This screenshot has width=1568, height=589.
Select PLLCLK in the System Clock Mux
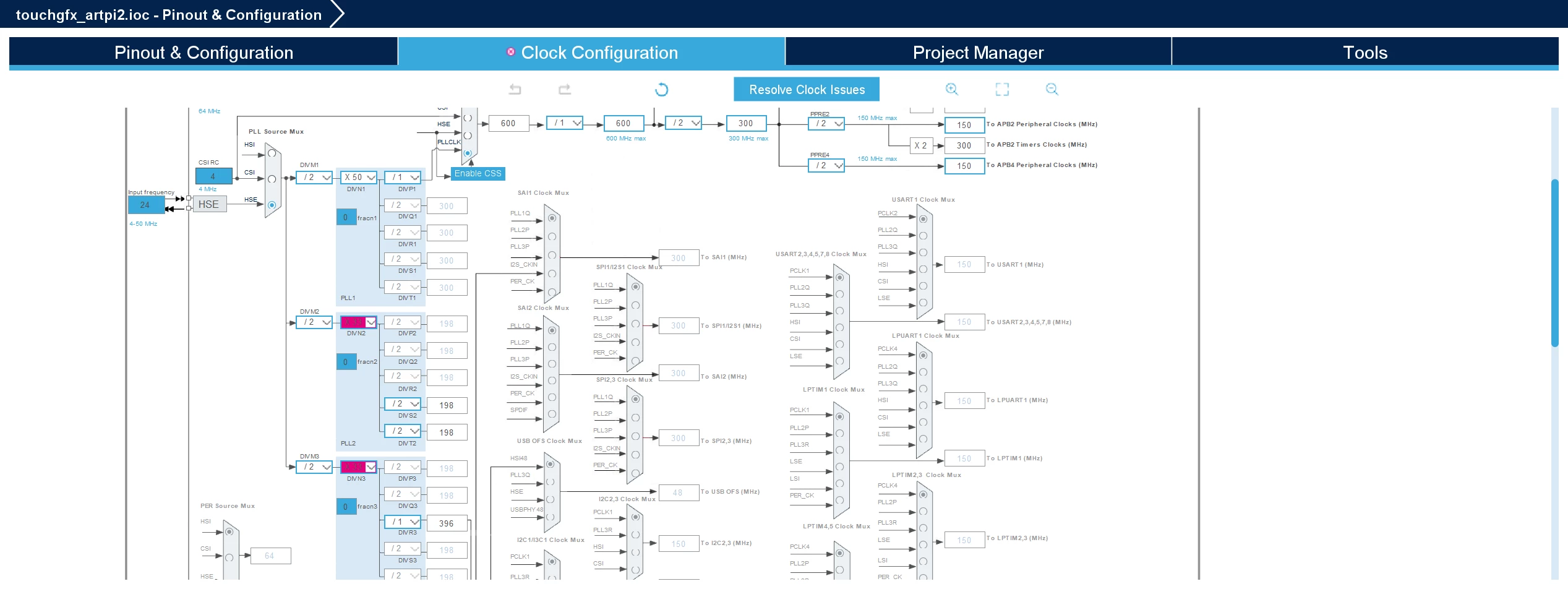coord(468,153)
